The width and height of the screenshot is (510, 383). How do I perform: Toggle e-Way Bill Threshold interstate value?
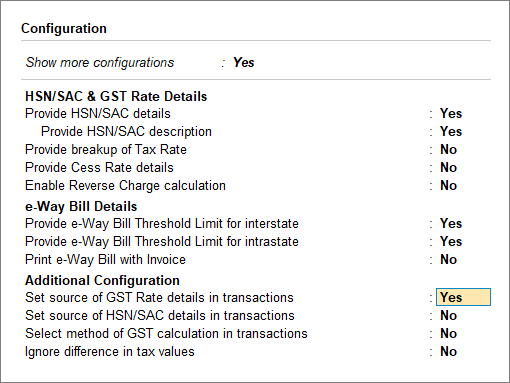coord(451,223)
